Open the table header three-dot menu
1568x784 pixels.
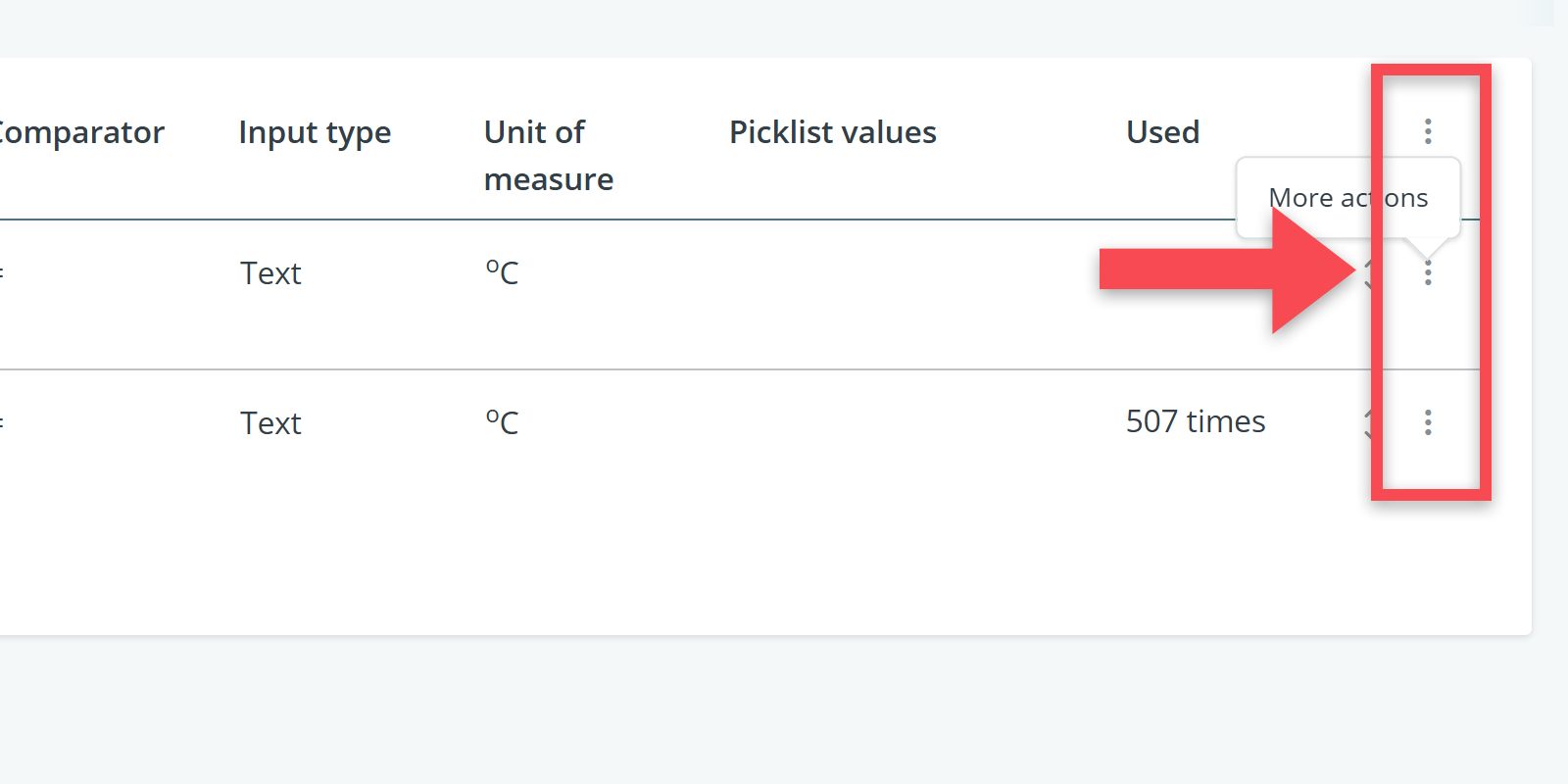[1428, 131]
